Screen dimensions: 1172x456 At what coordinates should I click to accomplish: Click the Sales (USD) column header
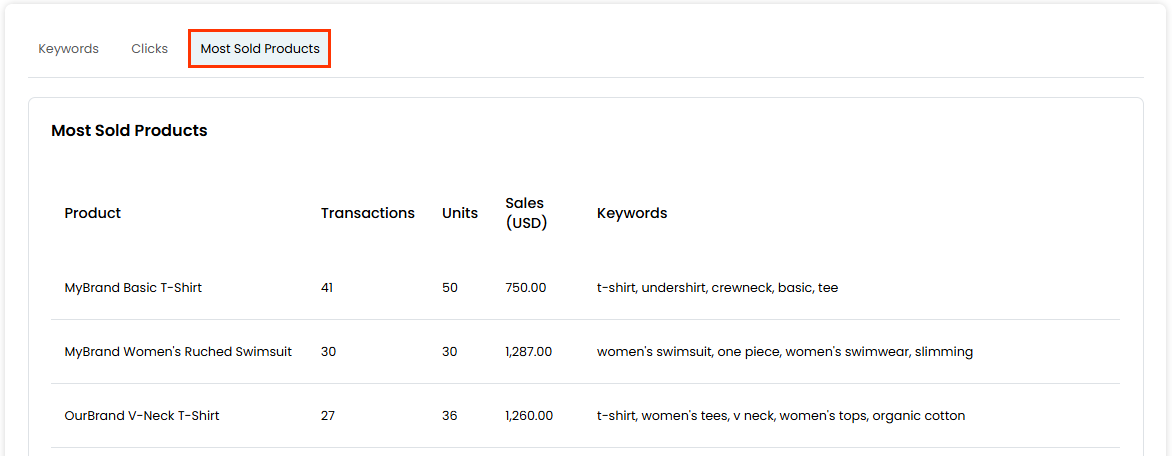pyautogui.click(x=526, y=213)
